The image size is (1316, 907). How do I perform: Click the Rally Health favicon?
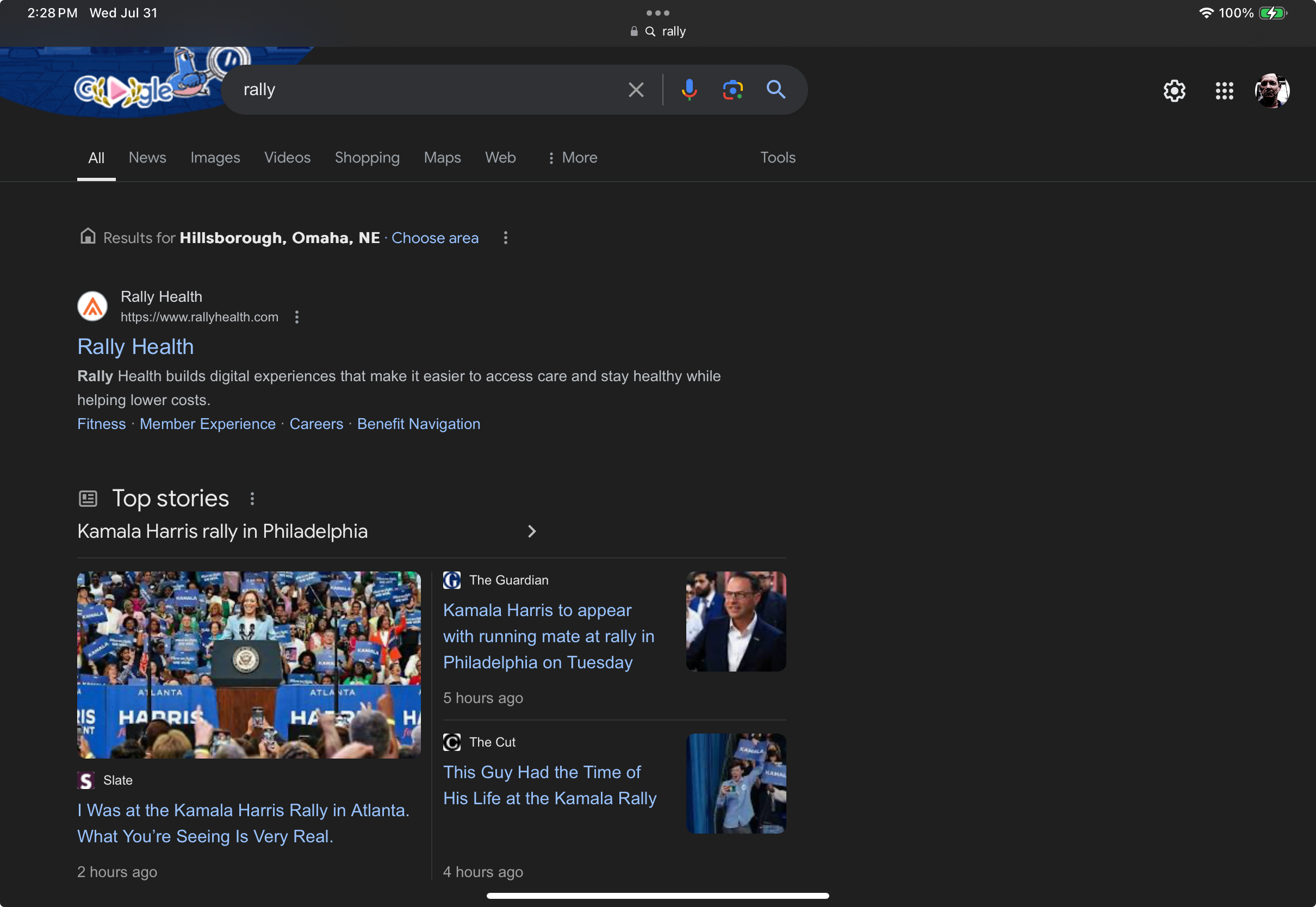tap(92, 306)
